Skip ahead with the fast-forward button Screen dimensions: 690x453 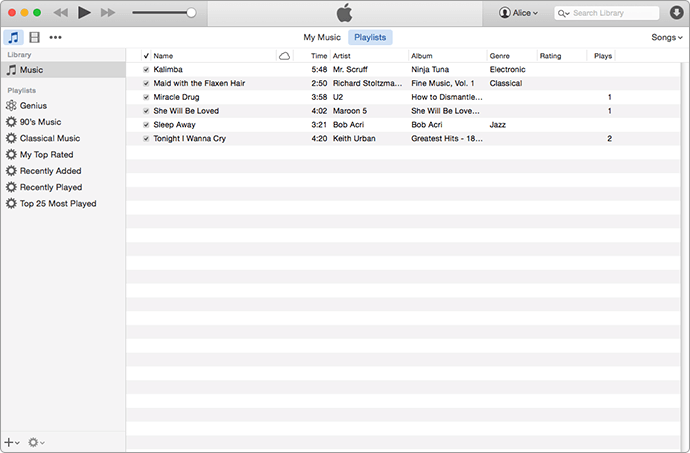pos(108,13)
